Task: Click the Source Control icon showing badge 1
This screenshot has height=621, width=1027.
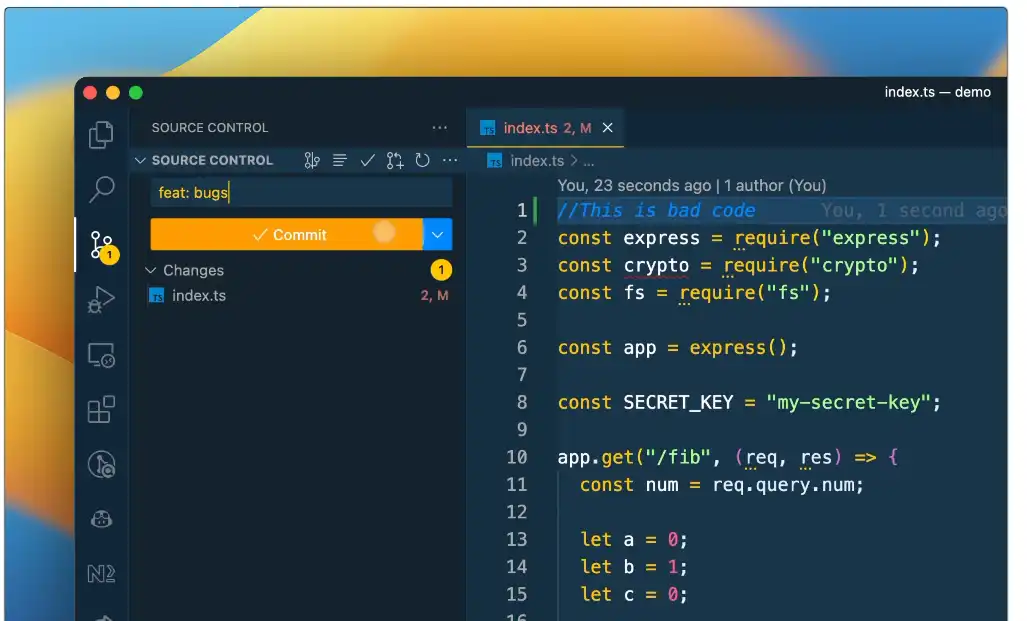Action: 101,243
